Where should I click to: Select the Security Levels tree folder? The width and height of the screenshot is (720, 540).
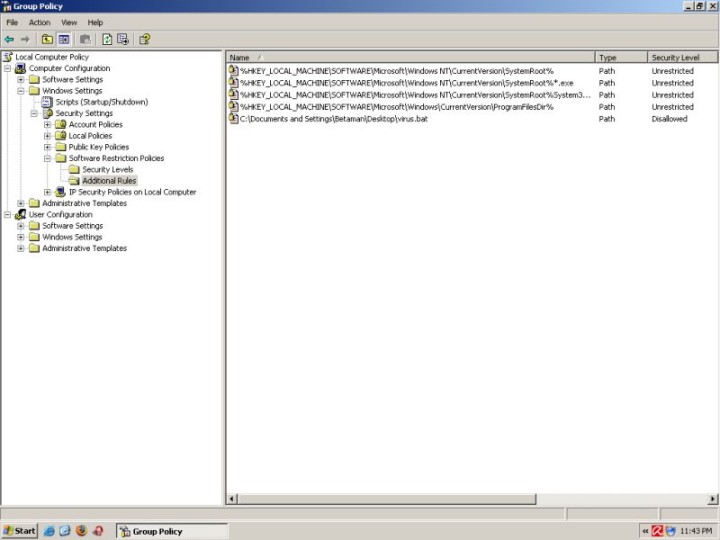tap(107, 169)
